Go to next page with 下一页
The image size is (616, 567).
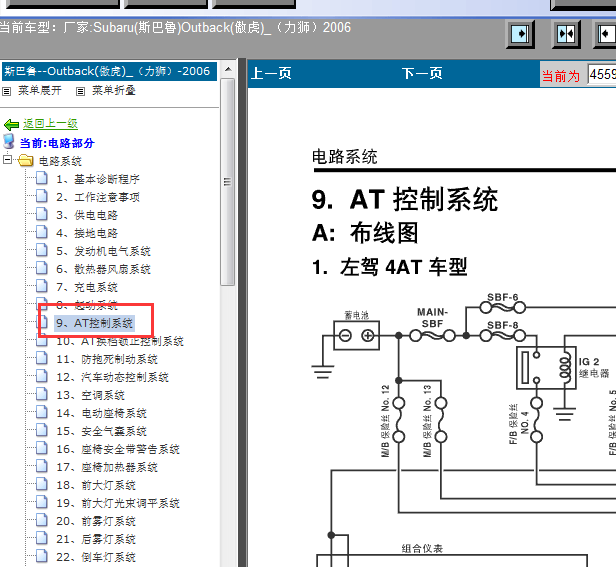(x=422, y=73)
